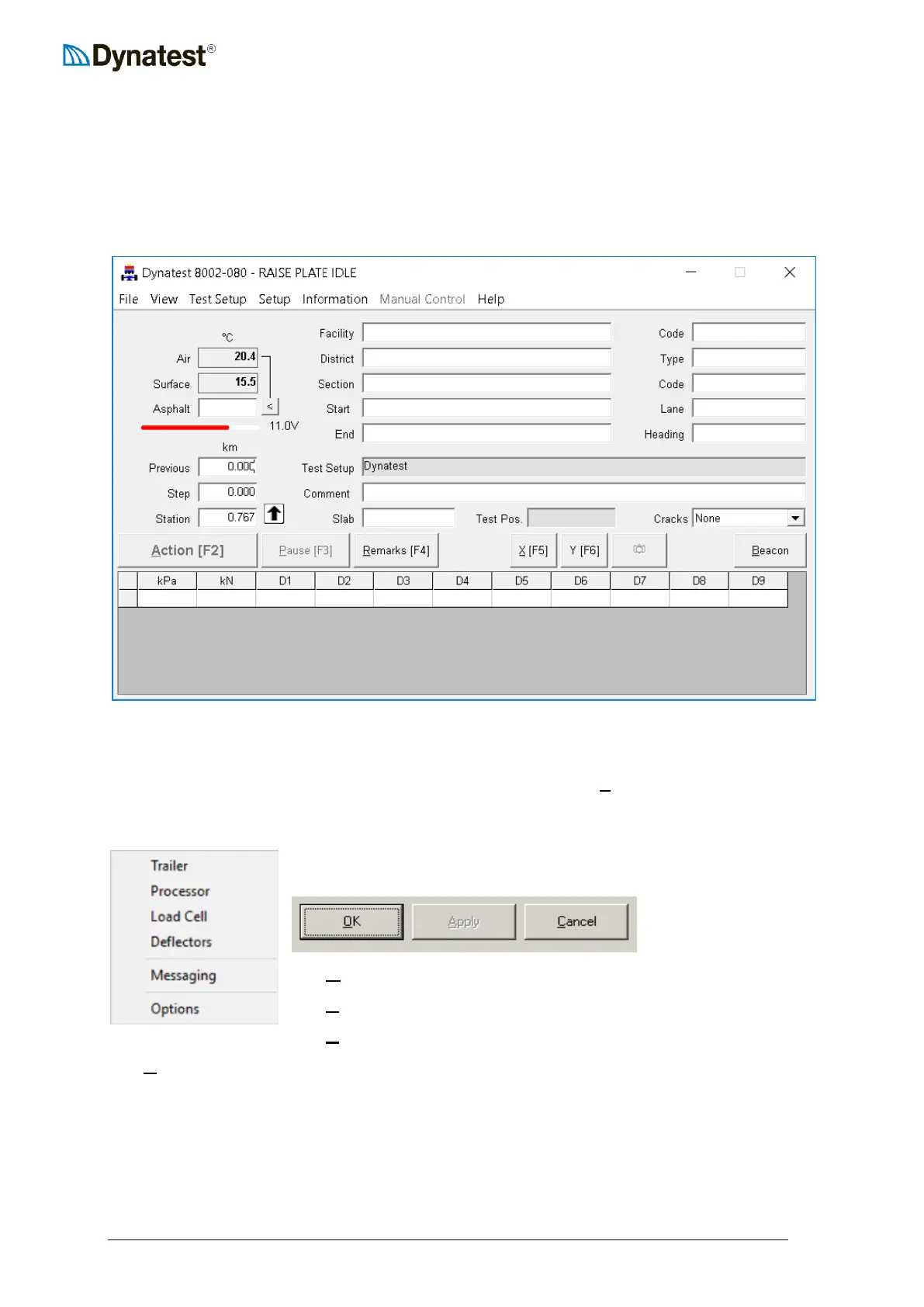Click the Apply button
Screen dimensions: 924x1307
point(464,922)
